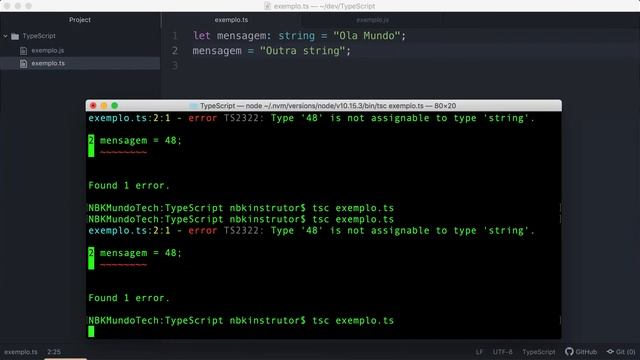
Task: Click line number 2 in gutter
Action: (175, 51)
